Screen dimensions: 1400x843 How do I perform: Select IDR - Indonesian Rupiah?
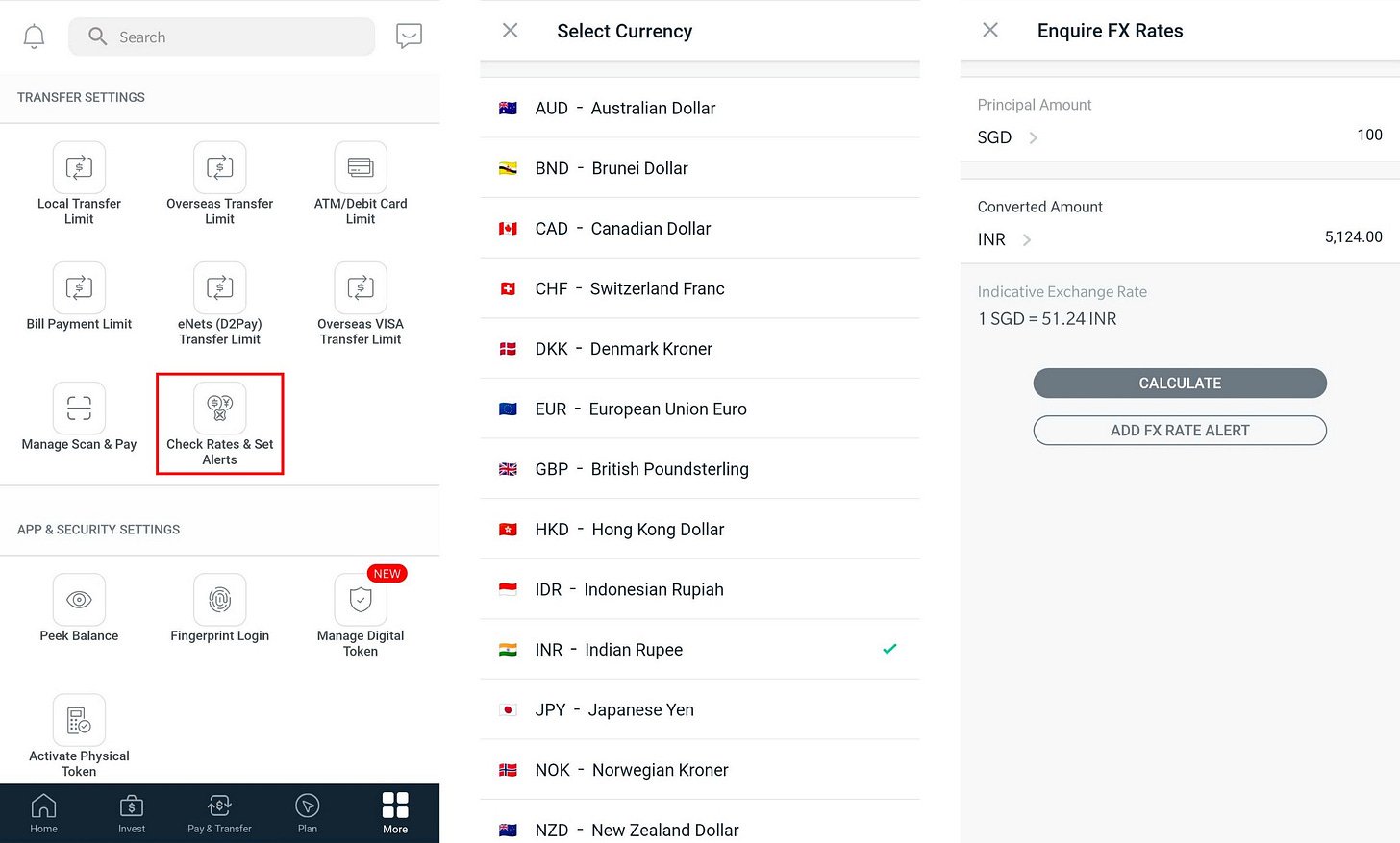[700, 589]
